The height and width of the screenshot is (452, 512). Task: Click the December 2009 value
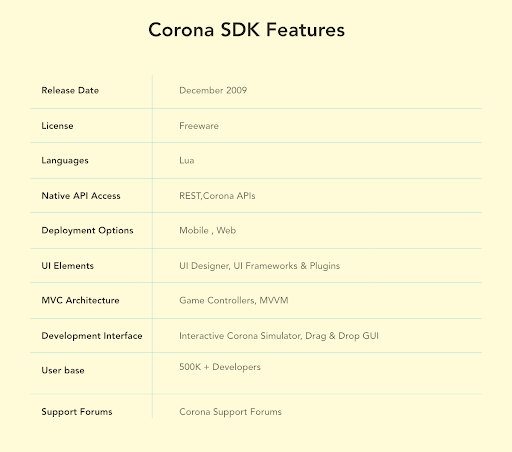pos(213,90)
